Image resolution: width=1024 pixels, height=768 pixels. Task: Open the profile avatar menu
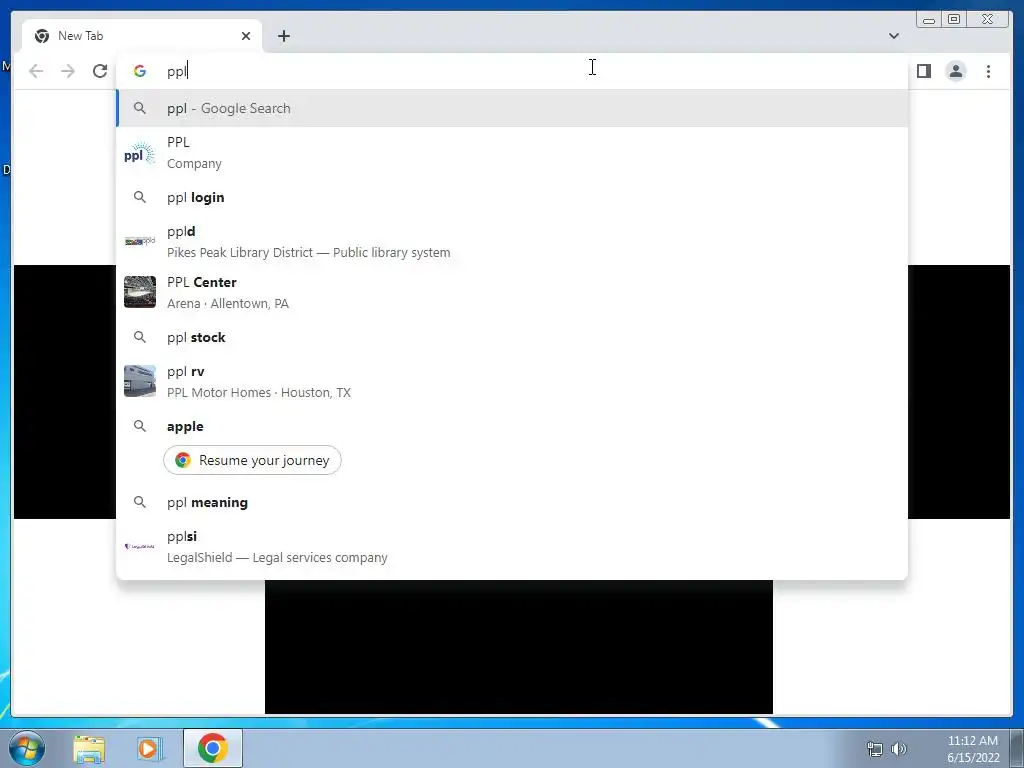(955, 71)
